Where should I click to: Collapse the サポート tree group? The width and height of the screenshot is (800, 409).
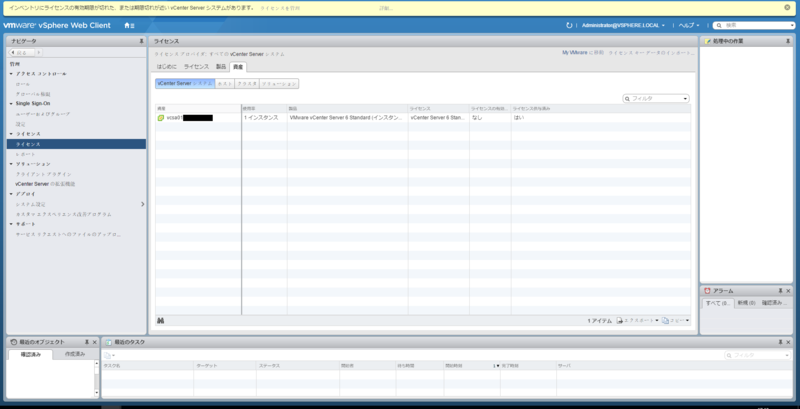click(11, 224)
